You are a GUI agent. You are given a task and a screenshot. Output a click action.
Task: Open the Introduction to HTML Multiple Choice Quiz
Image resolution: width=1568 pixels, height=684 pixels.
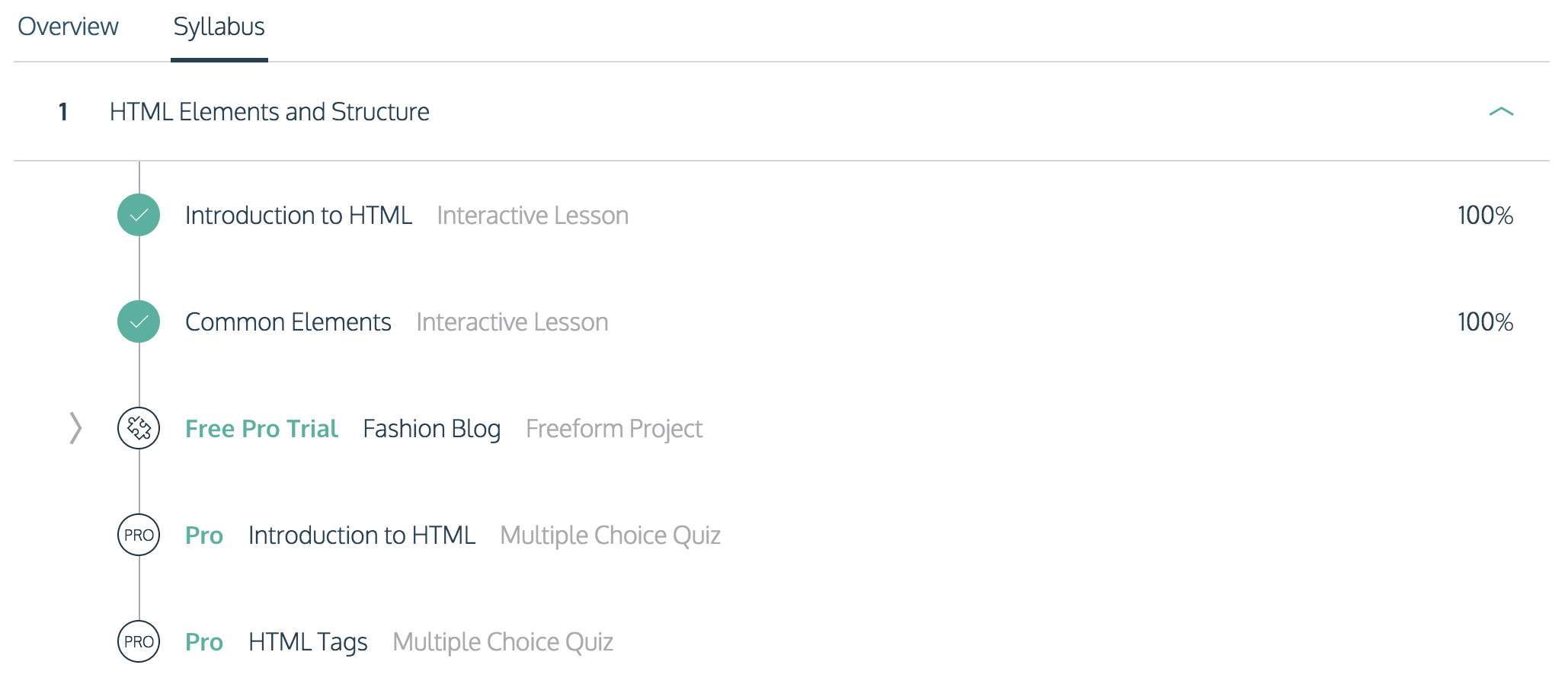(362, 535)
